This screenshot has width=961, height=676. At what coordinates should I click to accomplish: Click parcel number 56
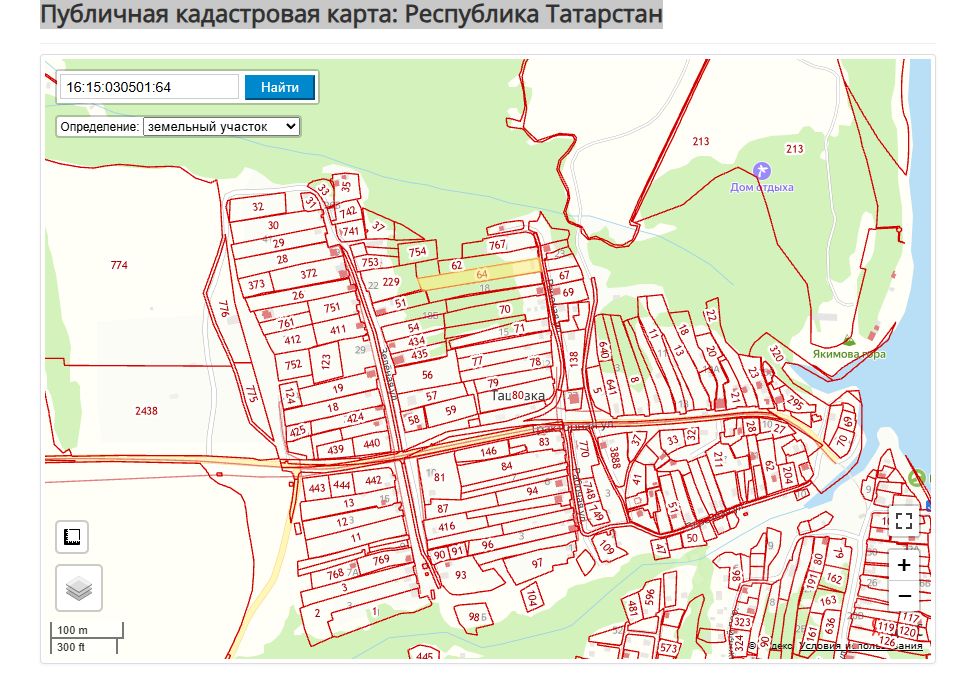tap(427, 374)
